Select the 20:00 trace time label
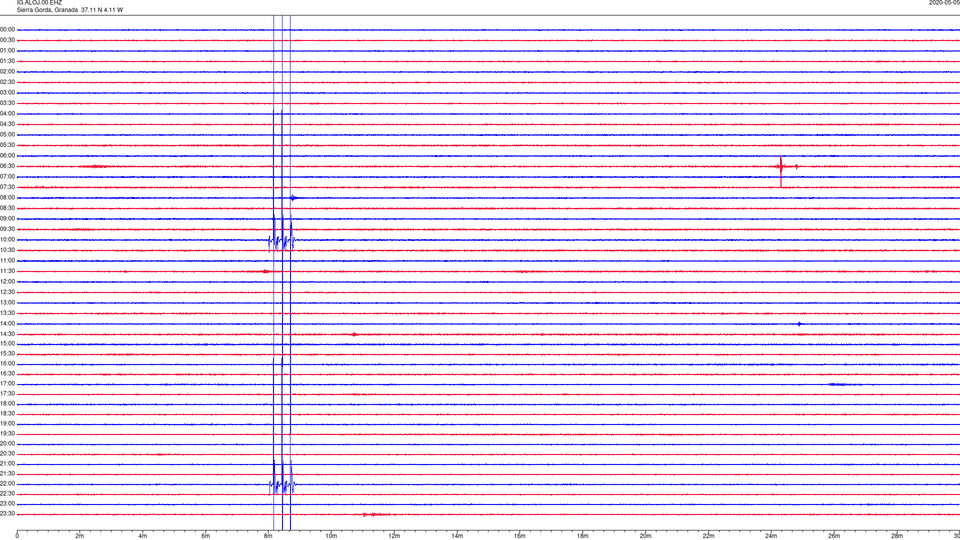The width and height of the screenshot is (960, 540). click(7, 444)
